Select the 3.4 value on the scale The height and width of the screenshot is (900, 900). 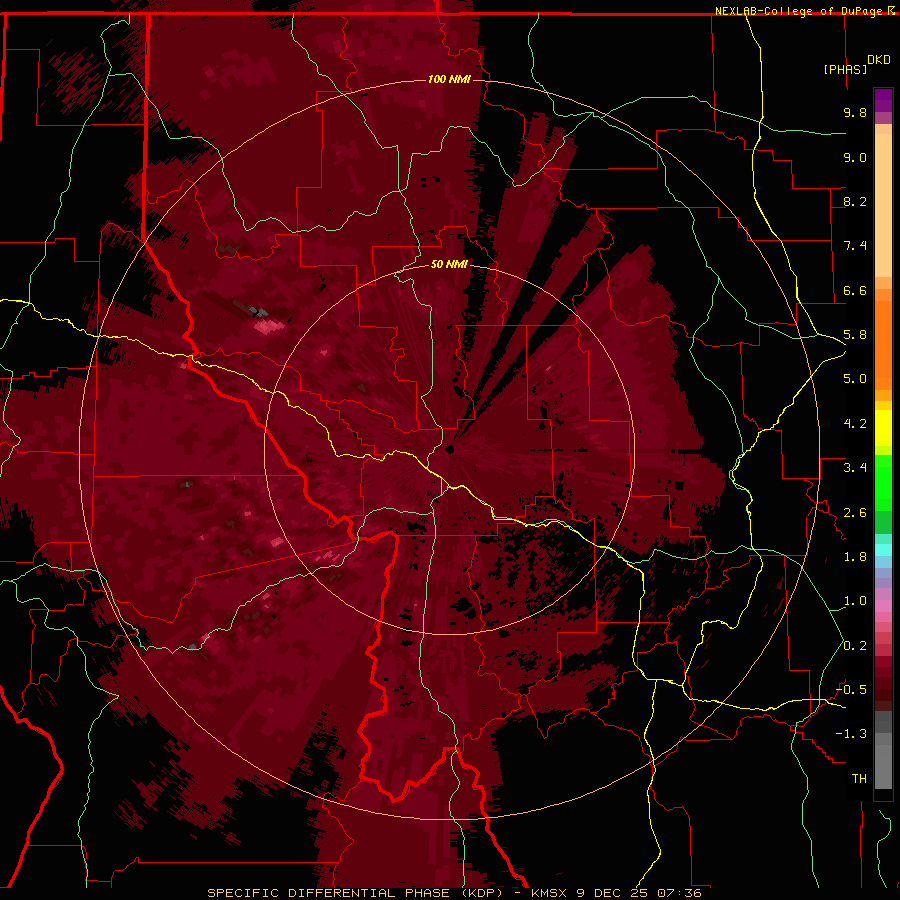(x=855, y=468)
